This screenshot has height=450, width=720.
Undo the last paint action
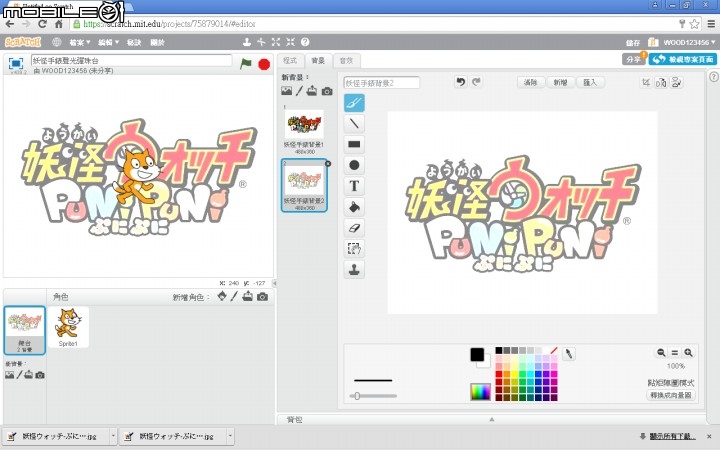tap(461, 82)
